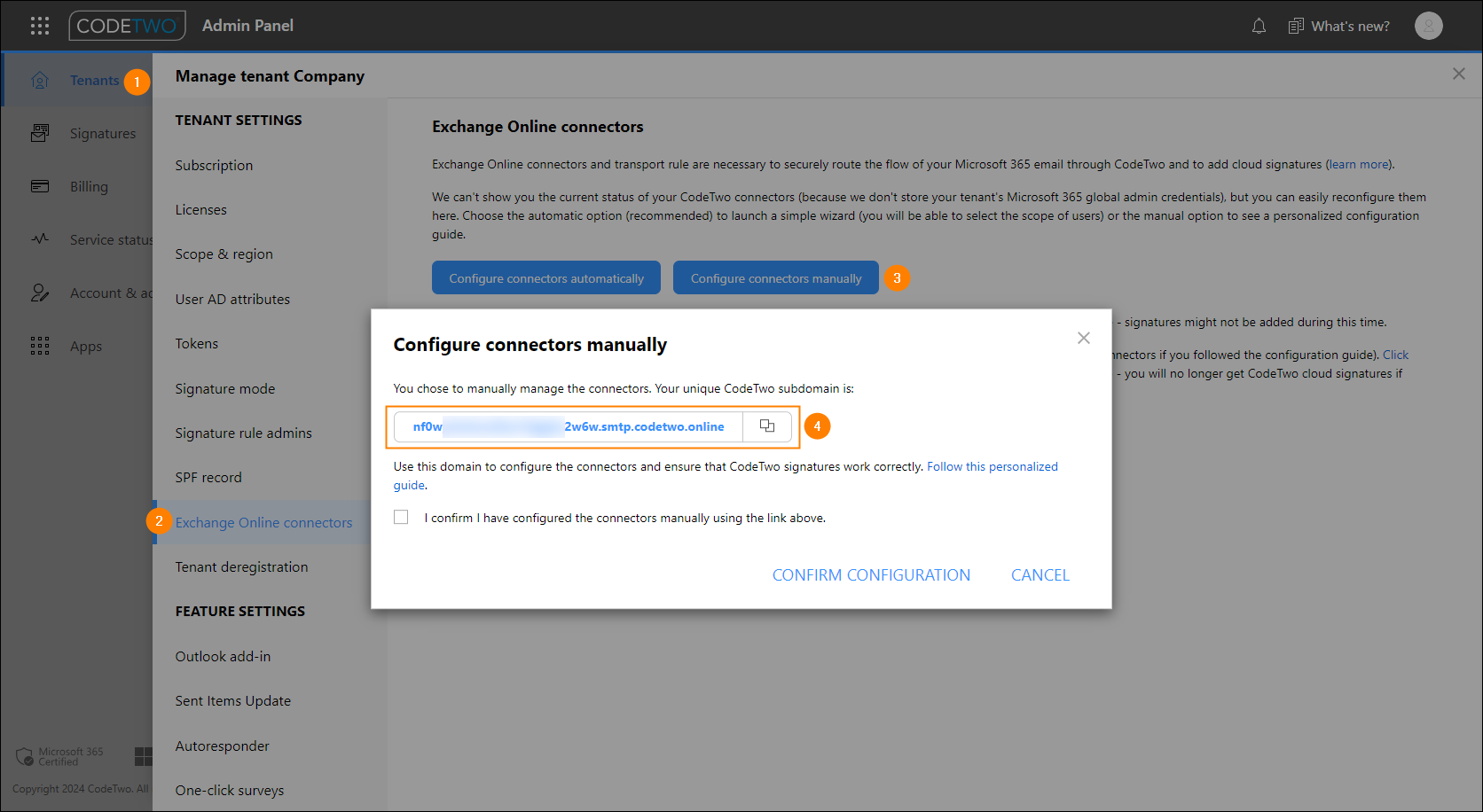Open the user profile avatar
Viewport: 1483px width, 812px height.
click(1428, 26)
